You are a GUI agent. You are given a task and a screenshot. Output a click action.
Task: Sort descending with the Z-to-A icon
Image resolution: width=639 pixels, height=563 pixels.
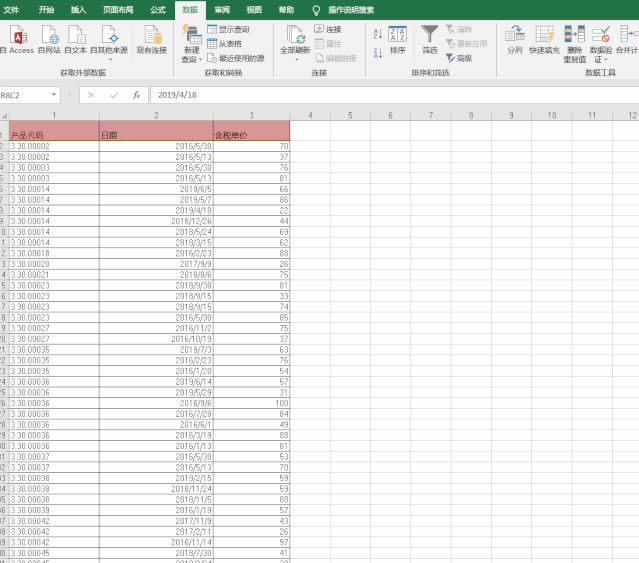click(378, 53)
